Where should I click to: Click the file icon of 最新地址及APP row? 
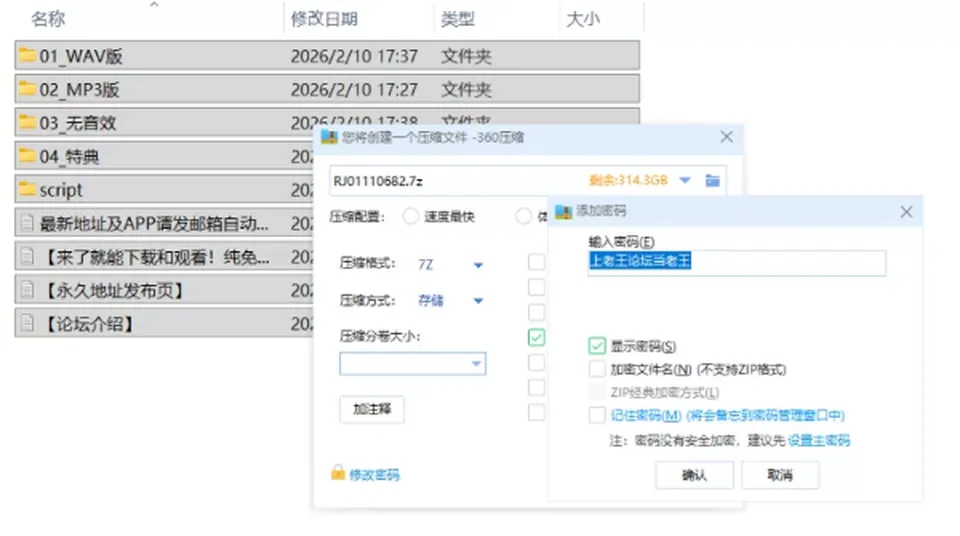point(27,223)
